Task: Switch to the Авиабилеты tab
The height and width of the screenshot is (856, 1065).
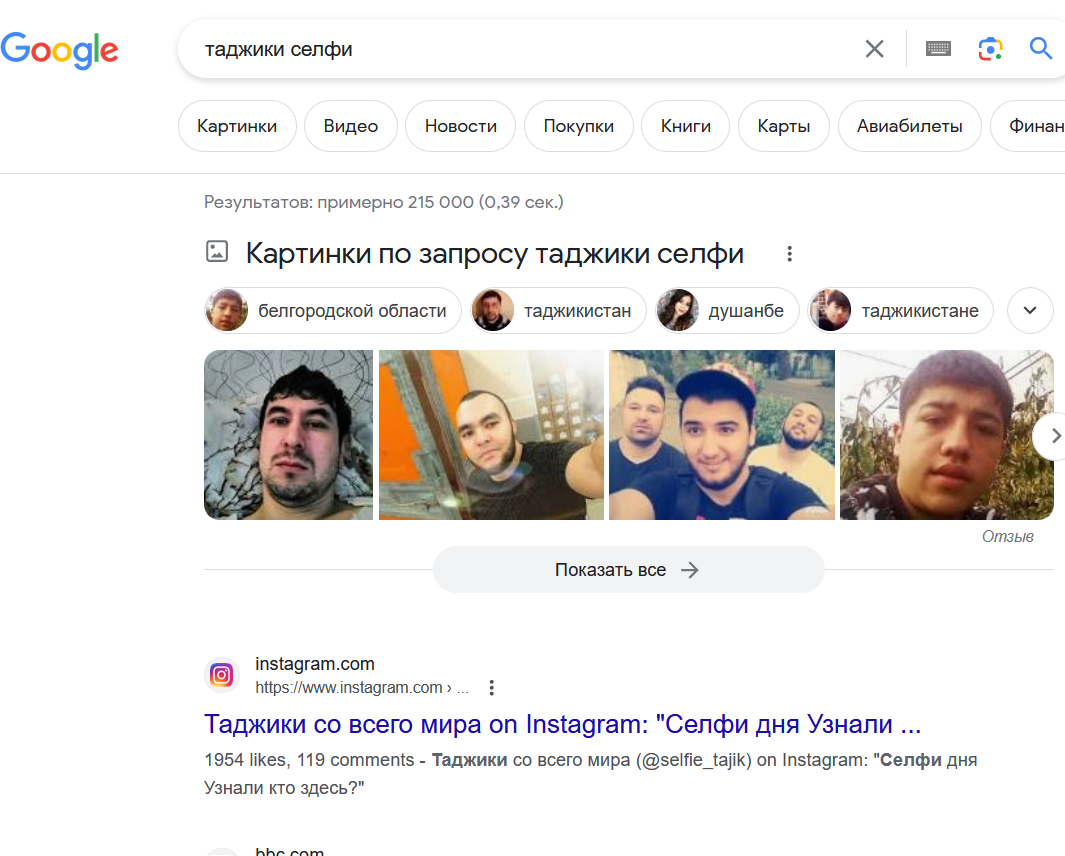Action: click(909, 126)
